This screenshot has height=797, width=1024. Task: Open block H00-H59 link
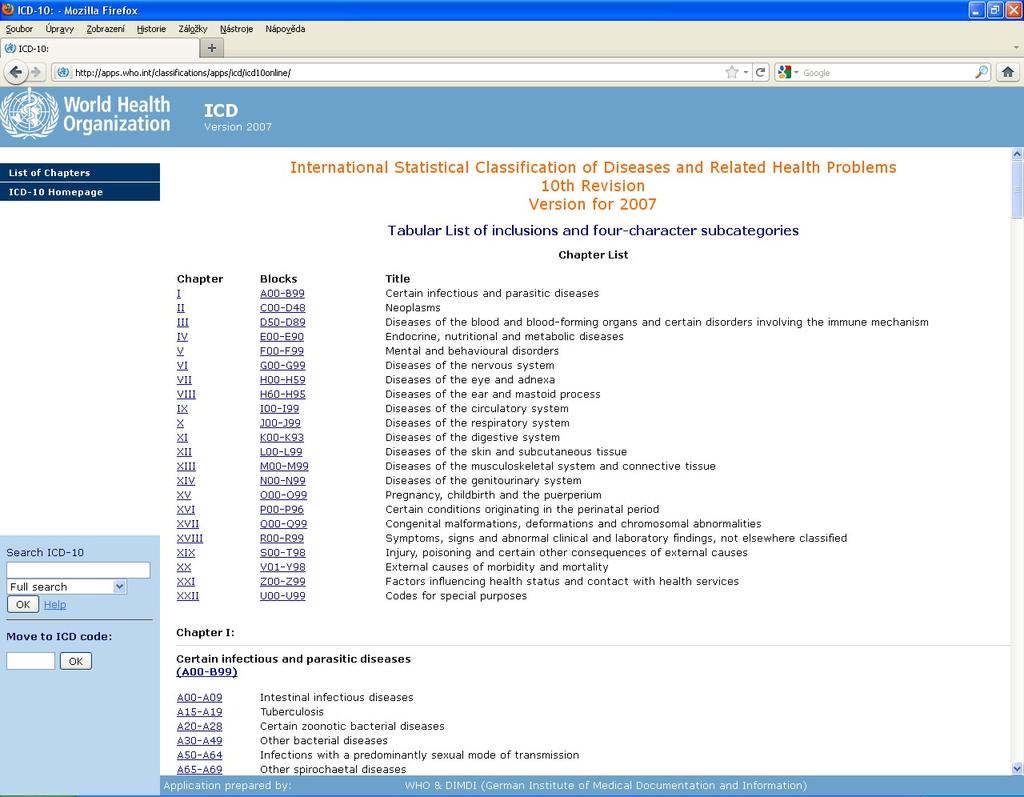tap(283, 380)
